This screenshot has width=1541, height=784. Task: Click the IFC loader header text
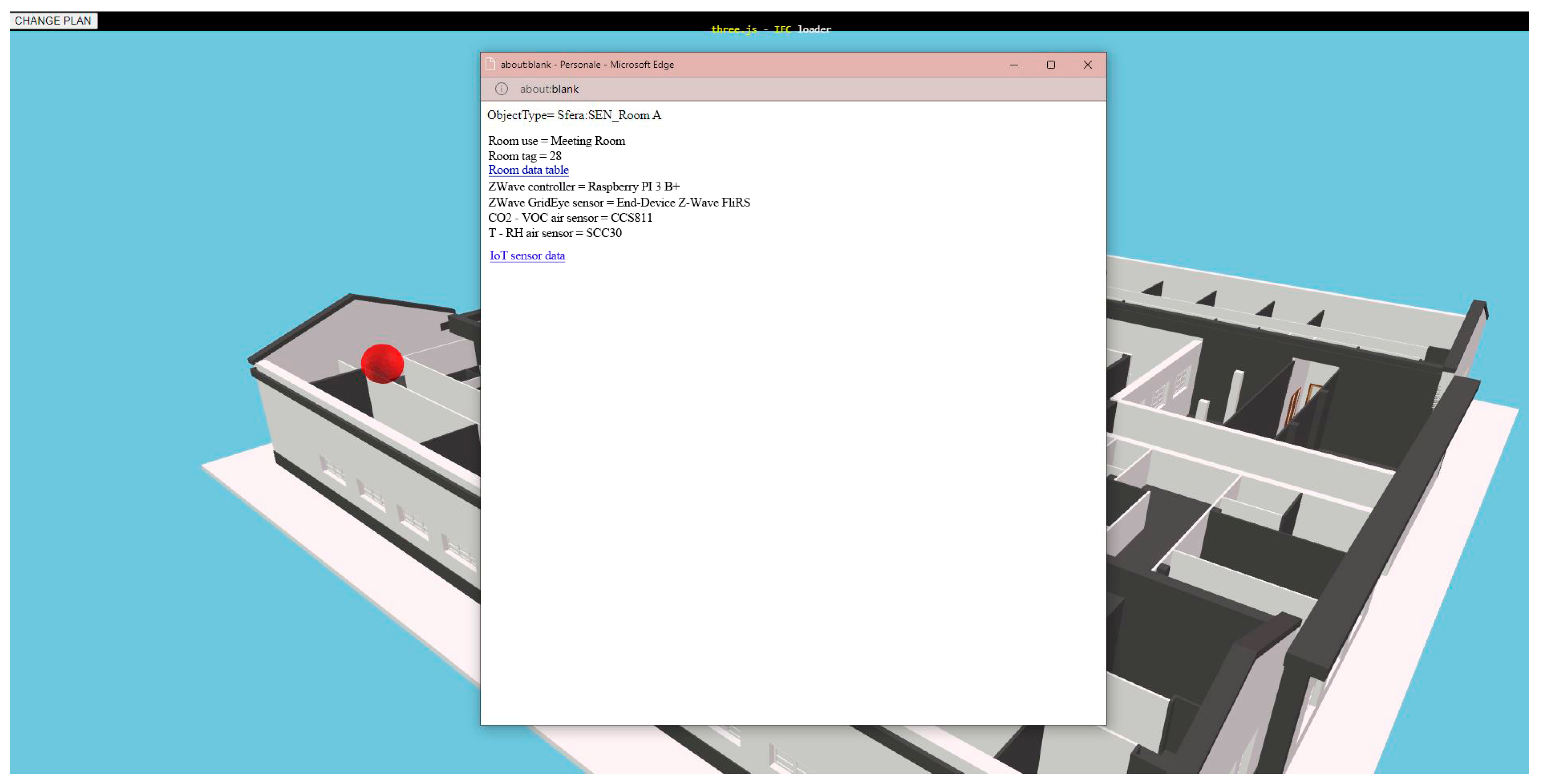pos(802,29)
